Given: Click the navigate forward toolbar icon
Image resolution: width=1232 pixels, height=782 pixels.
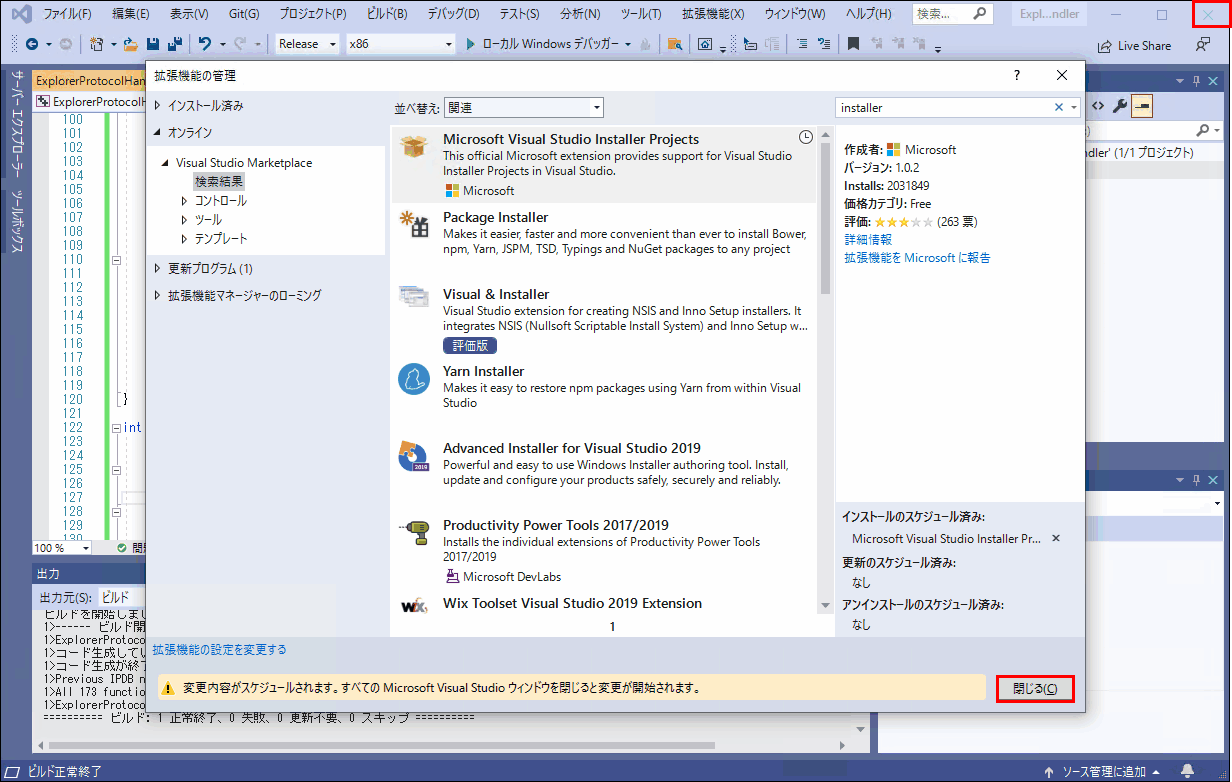Looking at the screenshot, I should (x=66, y=44).
